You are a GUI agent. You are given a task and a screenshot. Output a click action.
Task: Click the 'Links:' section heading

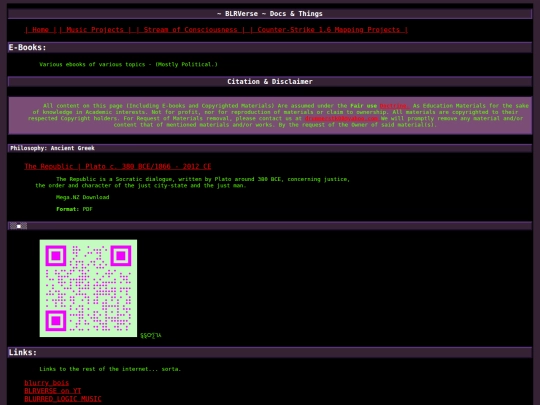pos(23,352)
